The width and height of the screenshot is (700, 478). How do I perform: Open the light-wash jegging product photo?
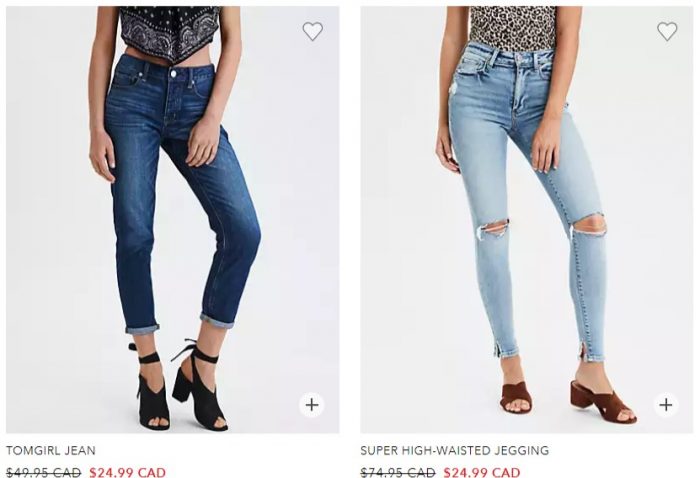point(527,220)
